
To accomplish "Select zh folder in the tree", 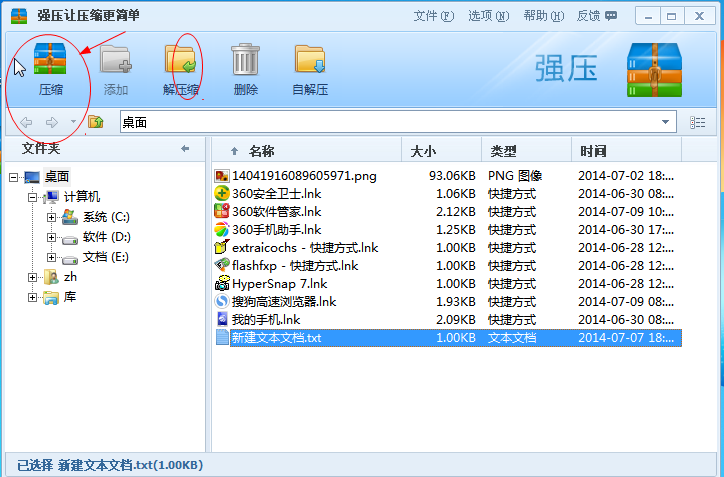I will coord(70,277).
